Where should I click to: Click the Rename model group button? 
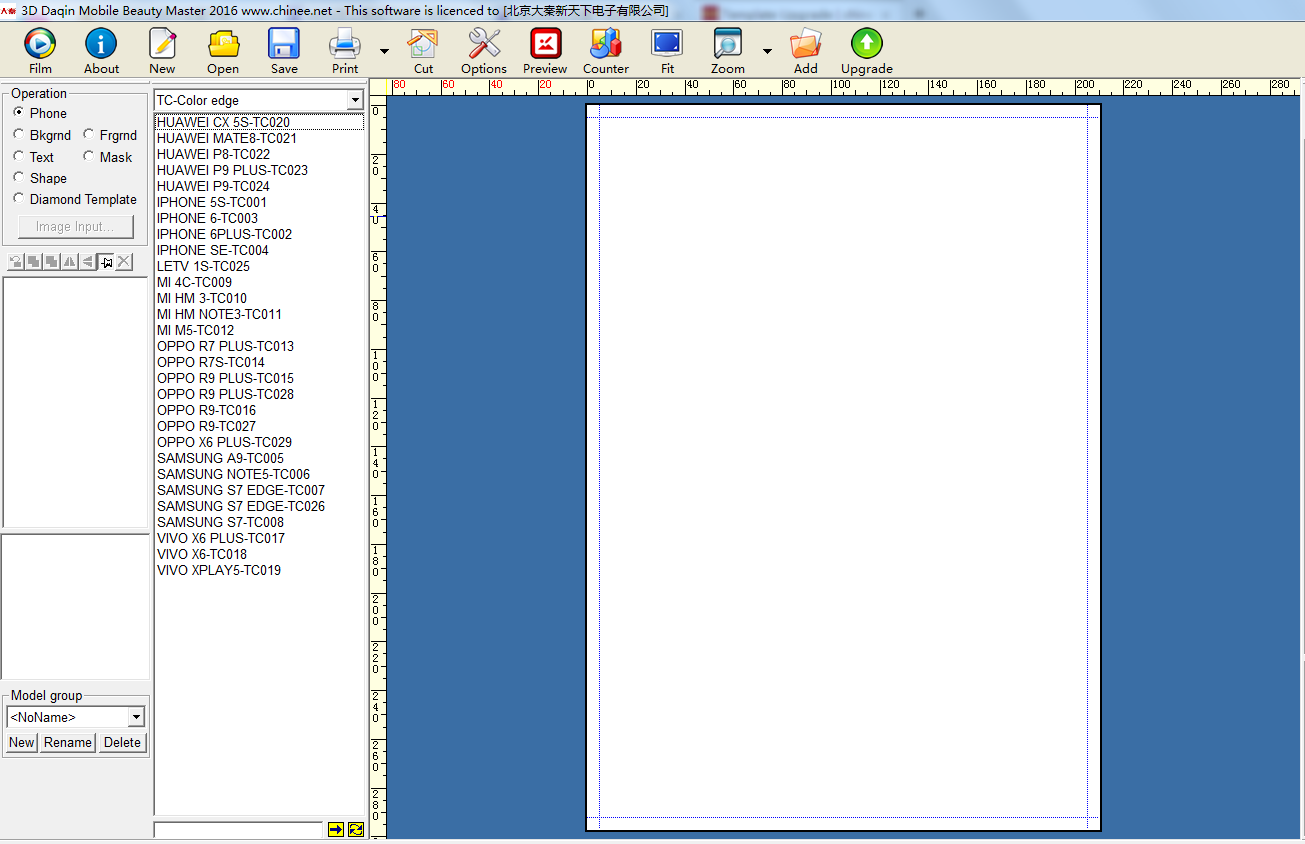tap(68, 742)
